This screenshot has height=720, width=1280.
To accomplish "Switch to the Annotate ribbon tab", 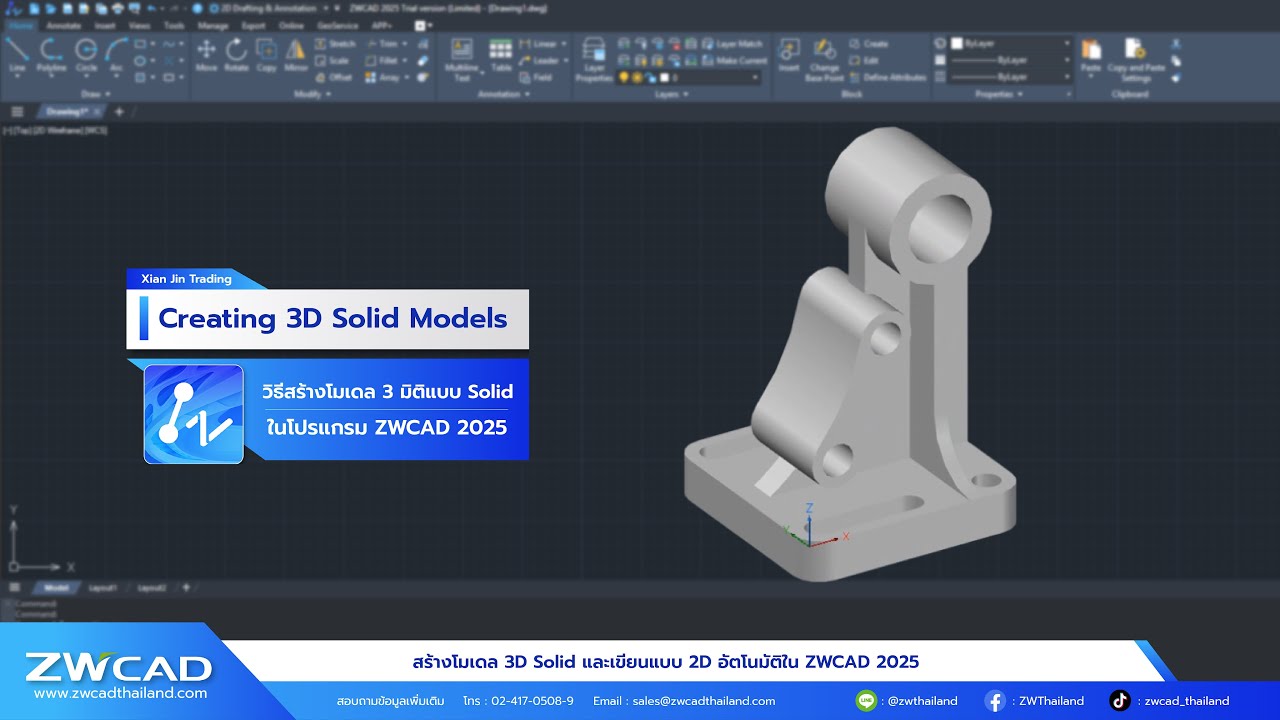I will coord(64,25).
